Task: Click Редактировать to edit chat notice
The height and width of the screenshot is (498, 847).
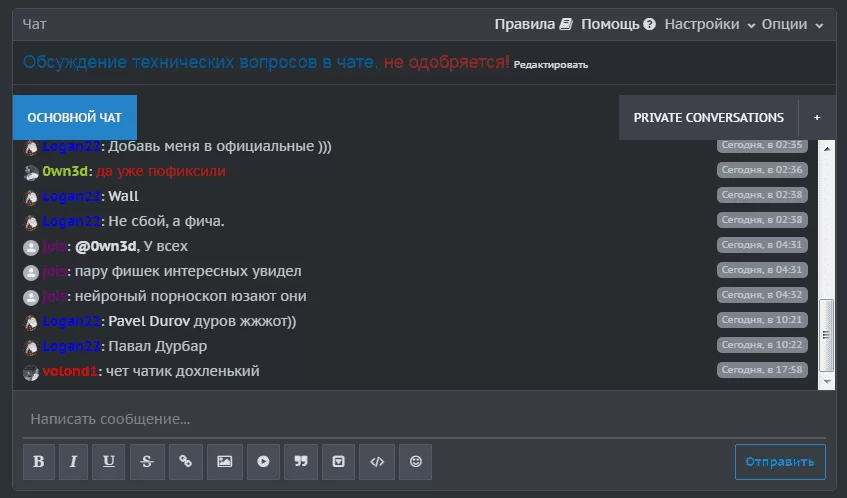Action: [x=550, y=65]
